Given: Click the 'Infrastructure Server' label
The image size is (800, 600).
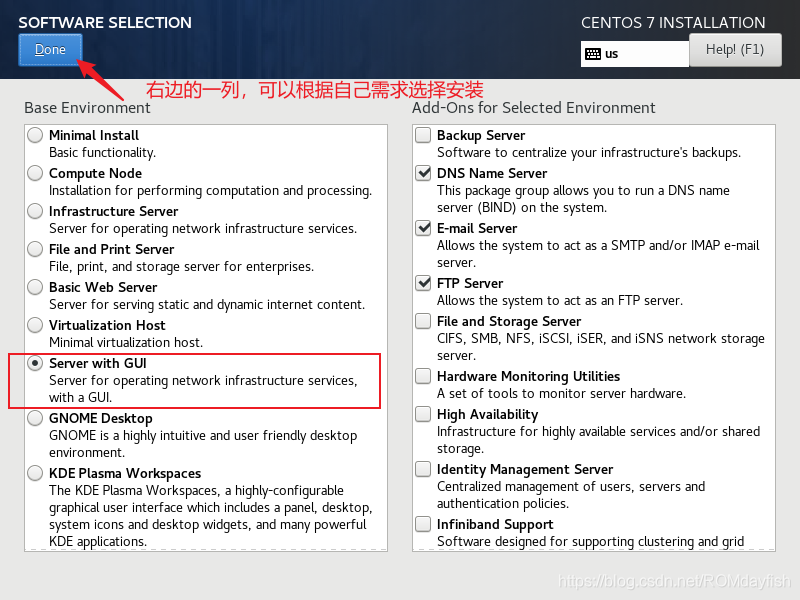Looking at the screenshot, I should (x=113, y=211).
